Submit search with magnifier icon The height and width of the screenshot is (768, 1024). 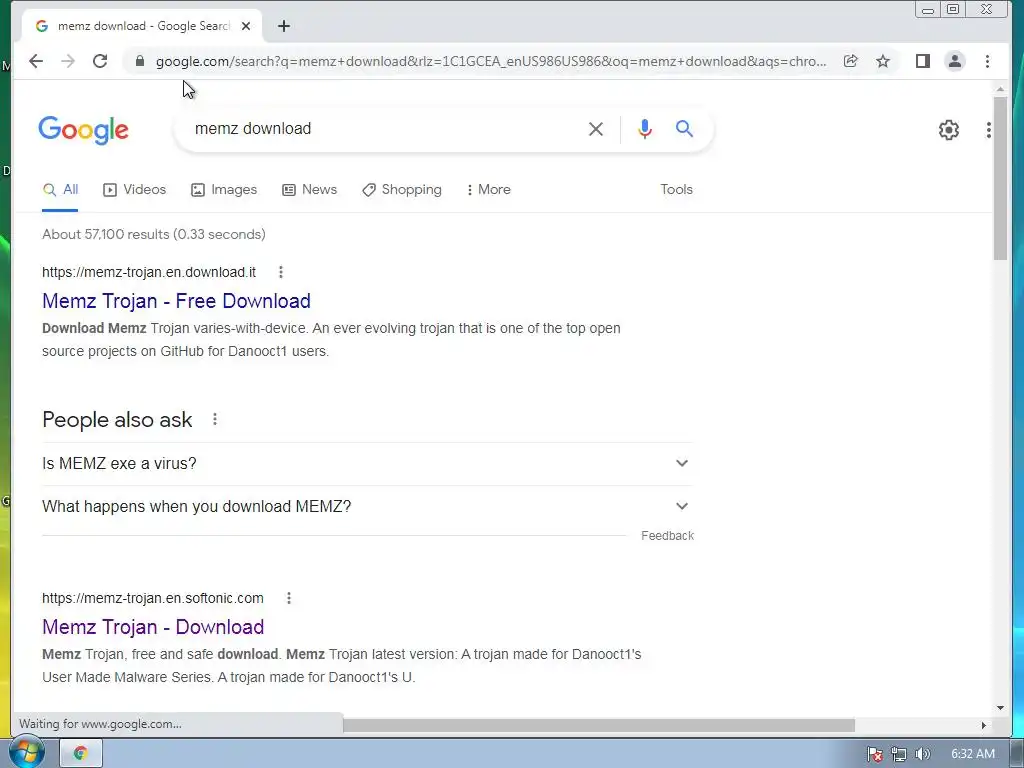coord(684,129)
